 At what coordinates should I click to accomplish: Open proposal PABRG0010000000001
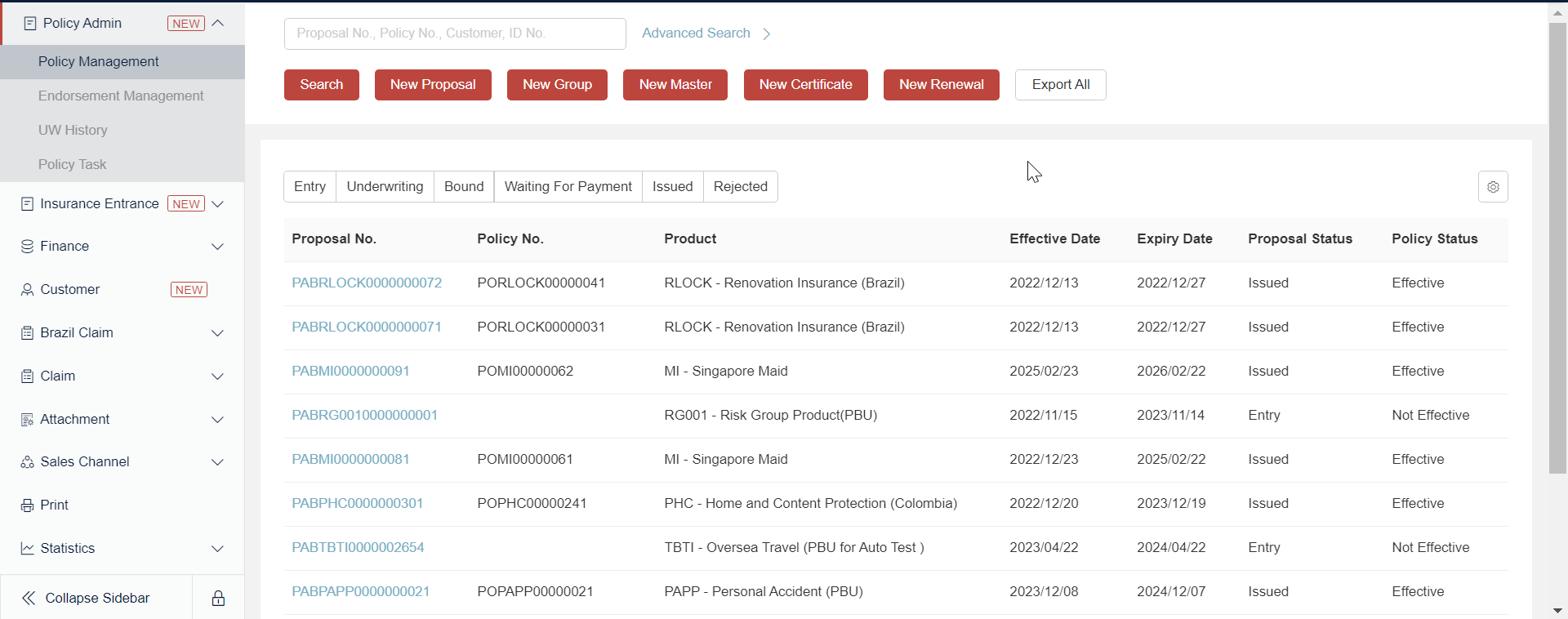click(x=364, y=415)
